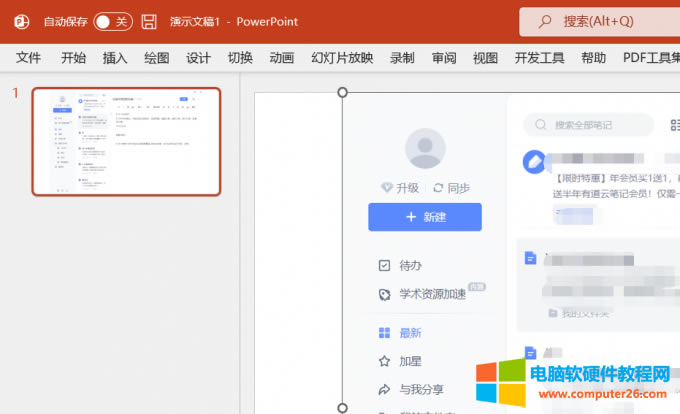Click the blue pen promo note icon

[534, 162]
